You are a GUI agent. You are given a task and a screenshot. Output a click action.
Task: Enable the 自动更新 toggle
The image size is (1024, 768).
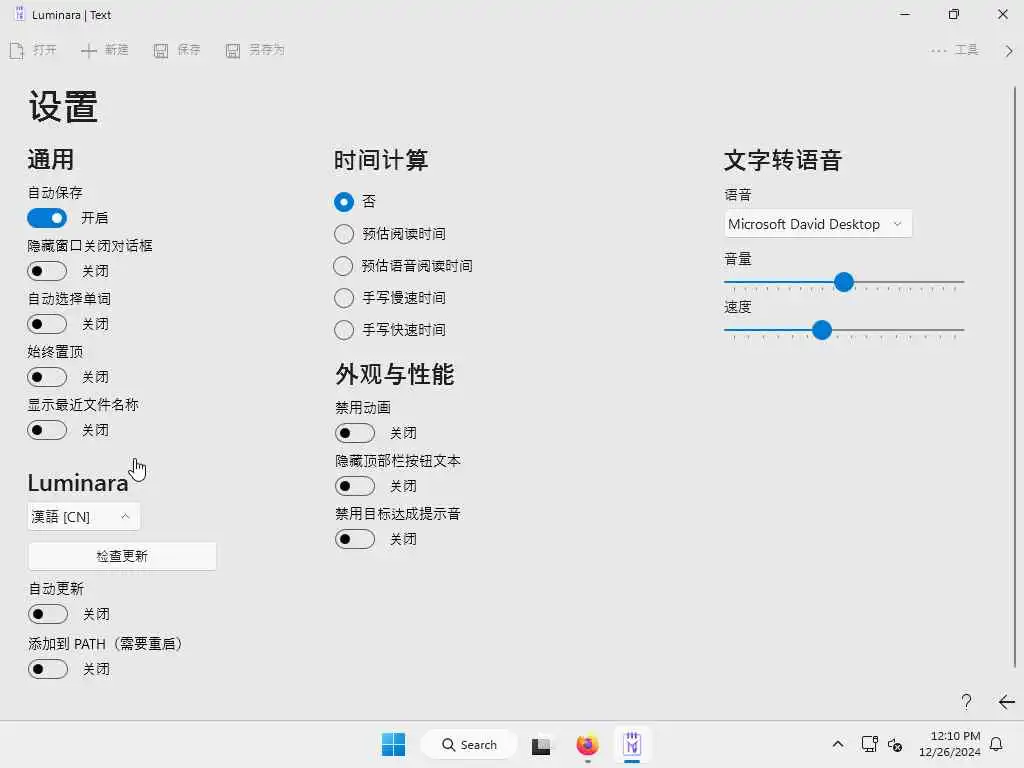48,614
